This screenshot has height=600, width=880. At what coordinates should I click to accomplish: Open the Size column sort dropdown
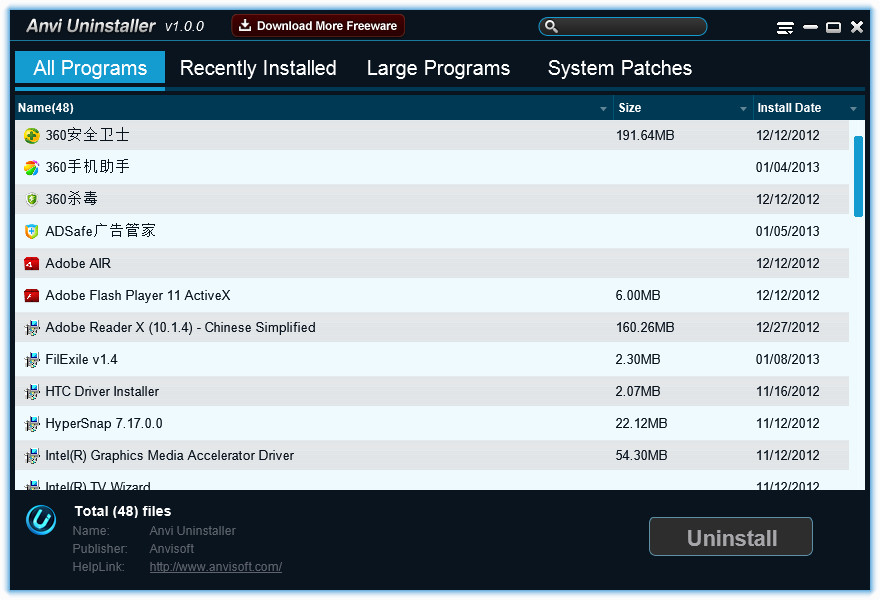[743, 108]
